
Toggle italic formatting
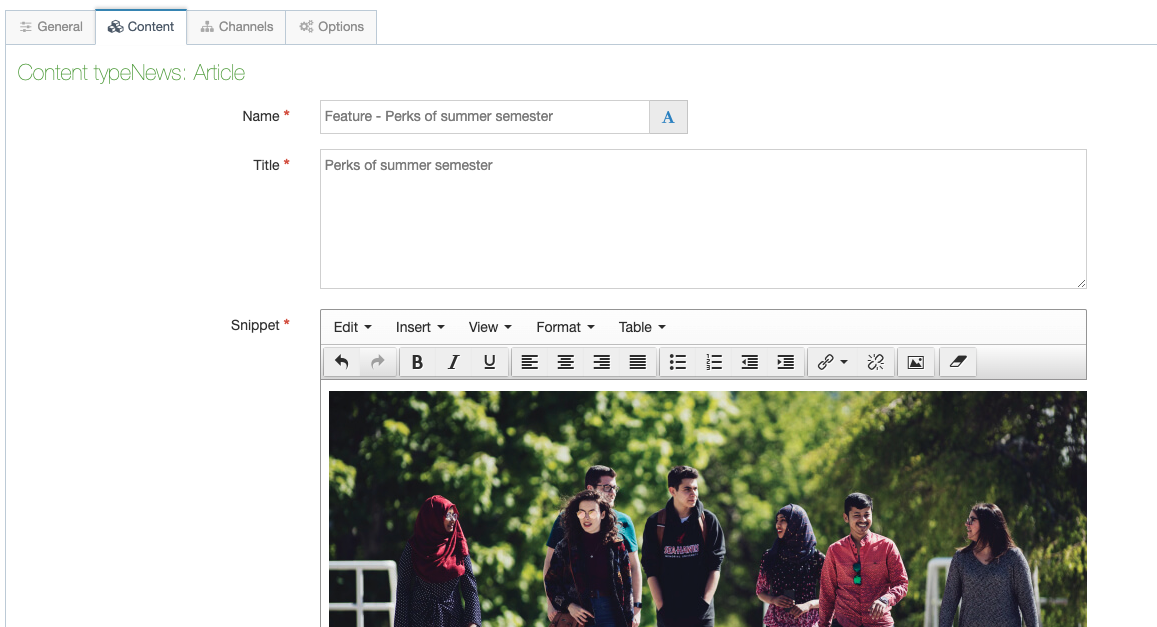tap(453, 362)
